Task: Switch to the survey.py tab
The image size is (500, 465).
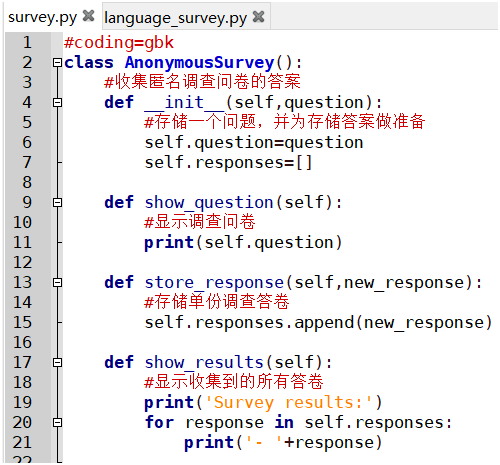Action: (x=42, y=17)
